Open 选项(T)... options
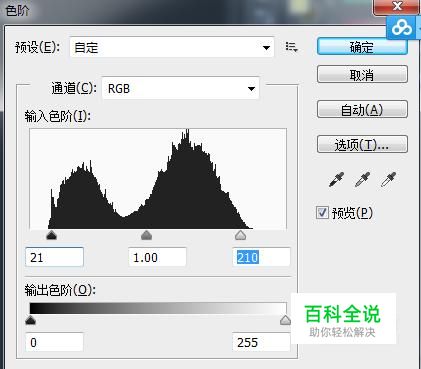 click(362, 144)
